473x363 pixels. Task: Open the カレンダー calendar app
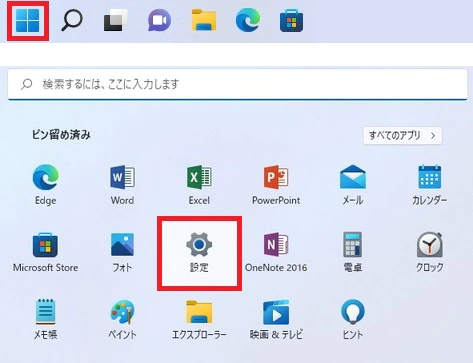tap(429, 184)
